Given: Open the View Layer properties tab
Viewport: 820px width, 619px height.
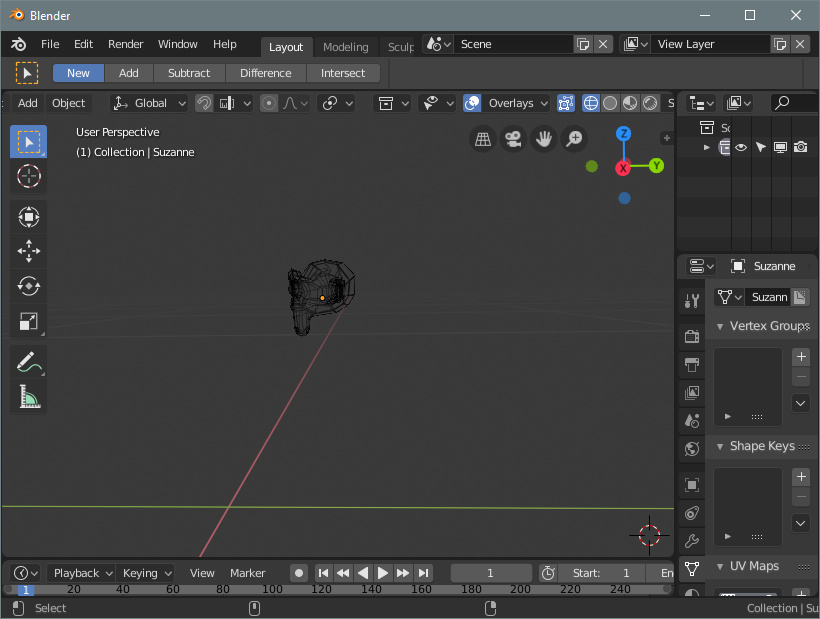Looking at the screenshot, I should point(692,393).
